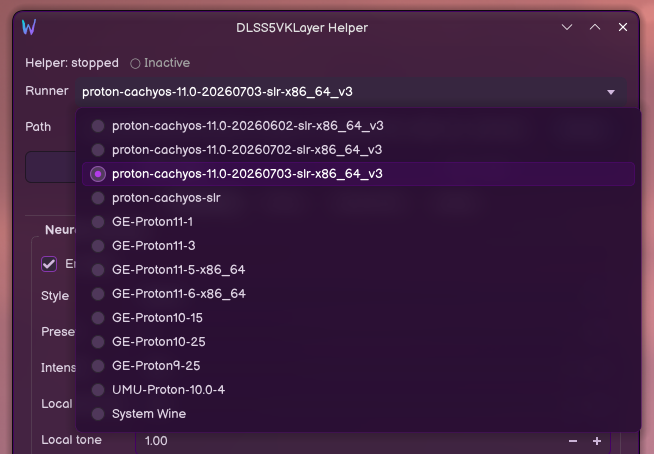Choose GE-Proton10-15 runner entry
The image size is (654, 454).
click(358, 318)
